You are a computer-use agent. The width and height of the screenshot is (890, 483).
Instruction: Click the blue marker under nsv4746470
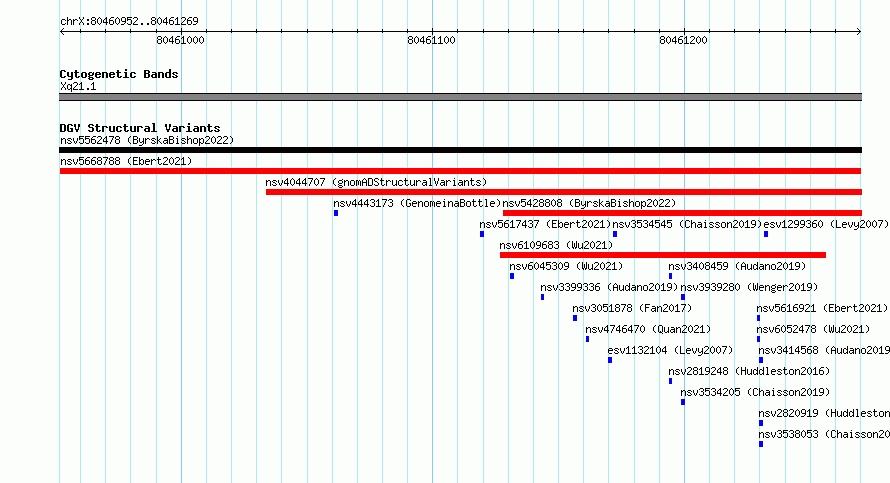click(587, 339)
